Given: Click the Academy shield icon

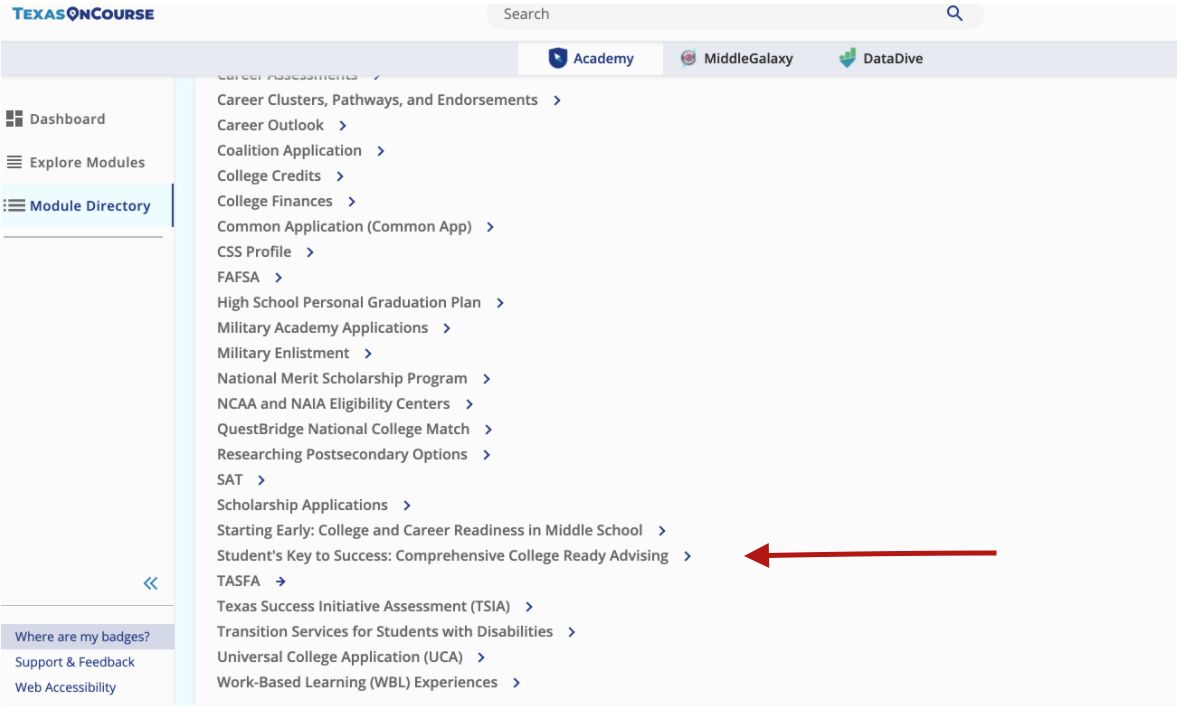Looking at the screenshot, I should [557, 58].
